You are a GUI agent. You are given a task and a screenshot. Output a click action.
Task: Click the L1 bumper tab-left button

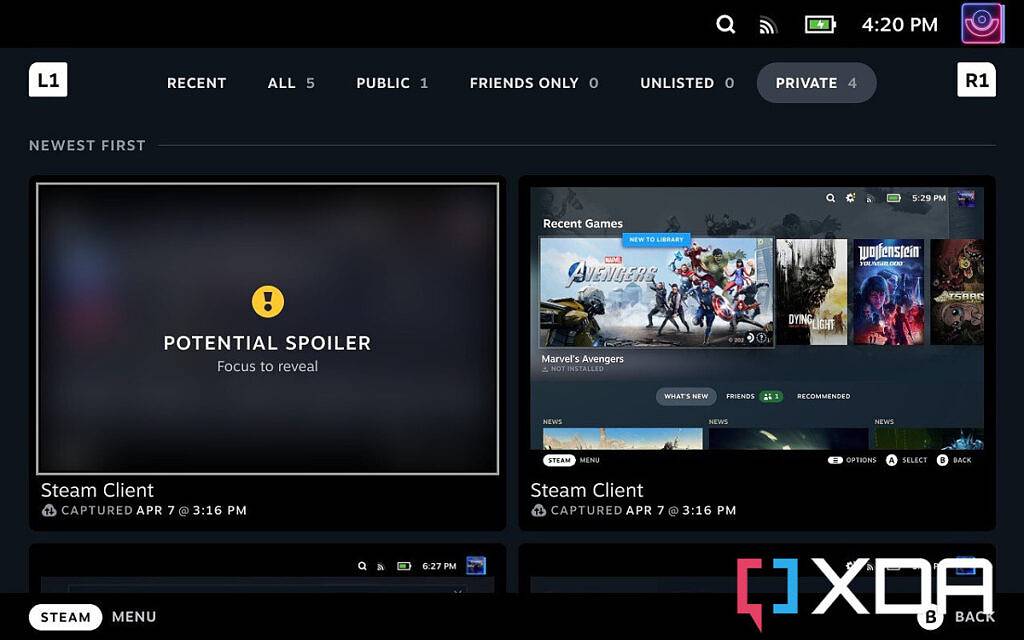click(48, 80)
